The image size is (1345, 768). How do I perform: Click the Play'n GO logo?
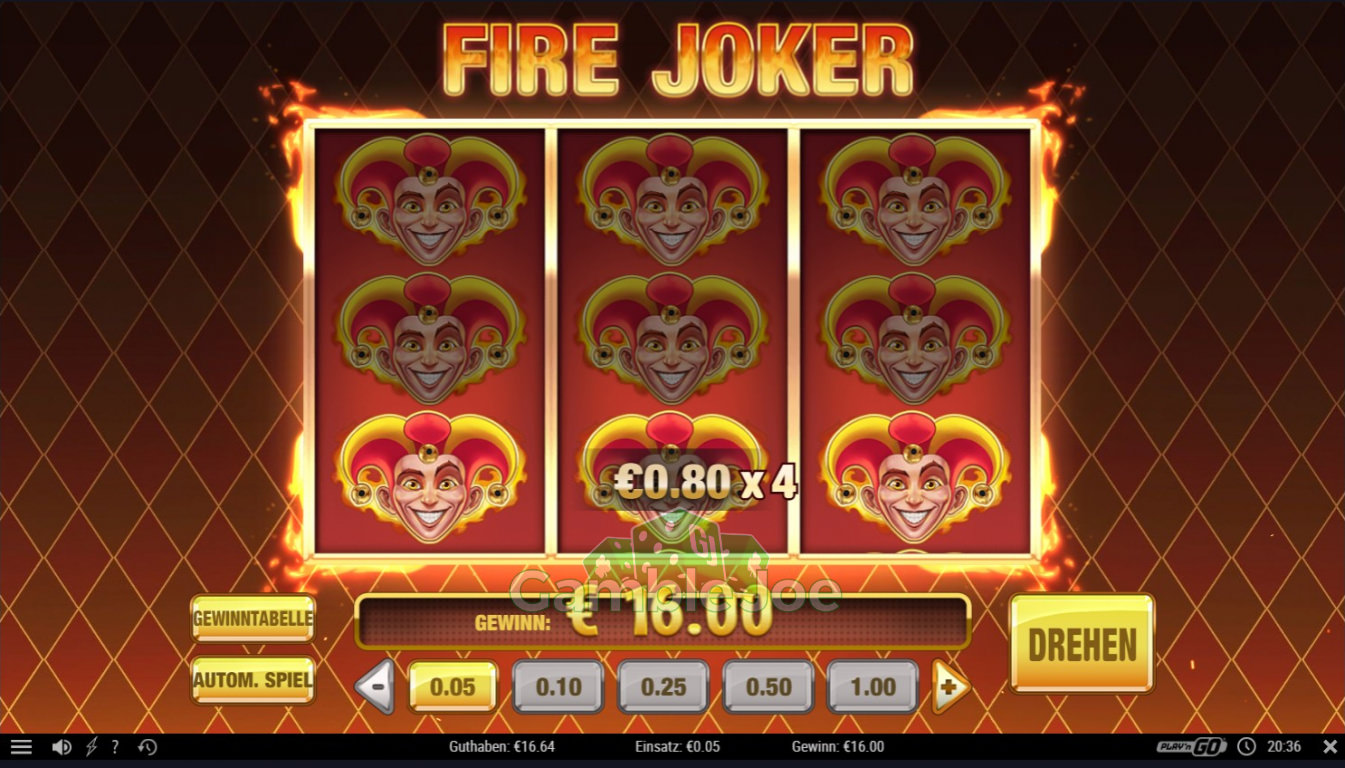coord(1192,747)
